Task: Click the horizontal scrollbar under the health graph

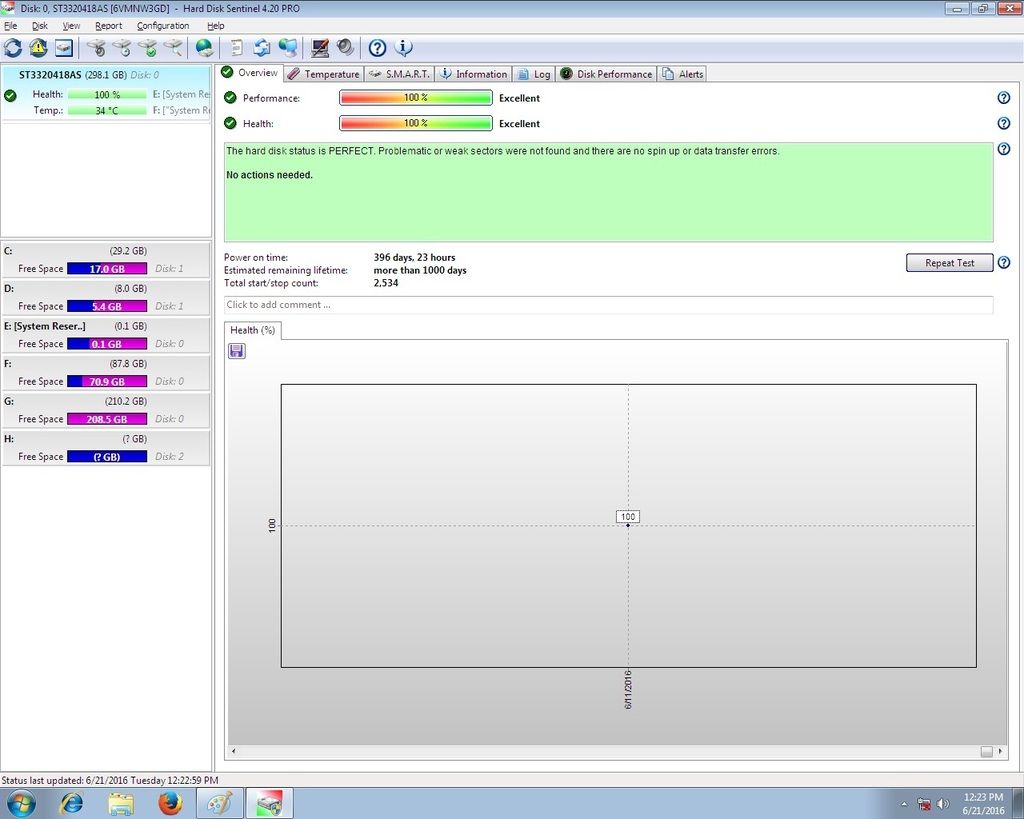Action: (608, 751)
